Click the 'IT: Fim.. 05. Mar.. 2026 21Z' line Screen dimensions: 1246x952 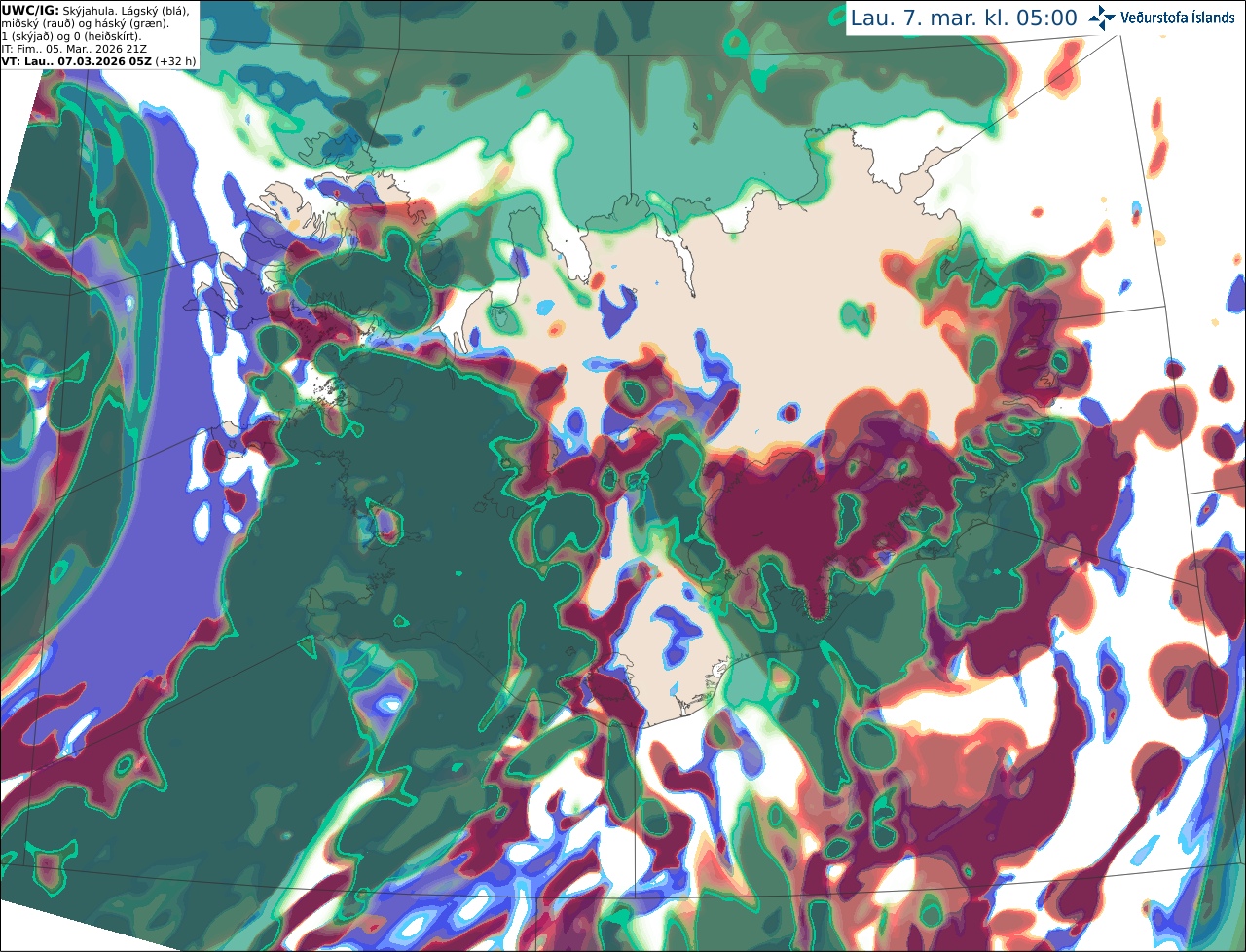point(75,49)
